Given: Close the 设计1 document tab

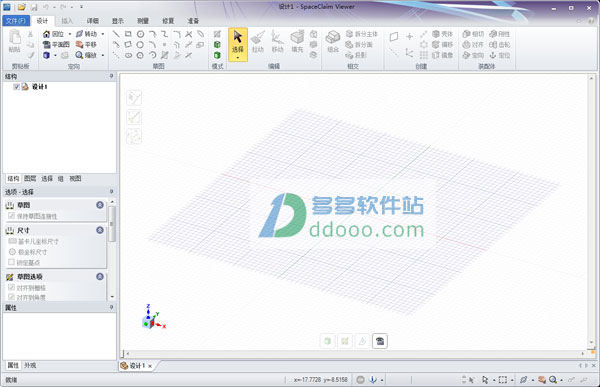Looking at the screenshot, I should click(150, 366).
